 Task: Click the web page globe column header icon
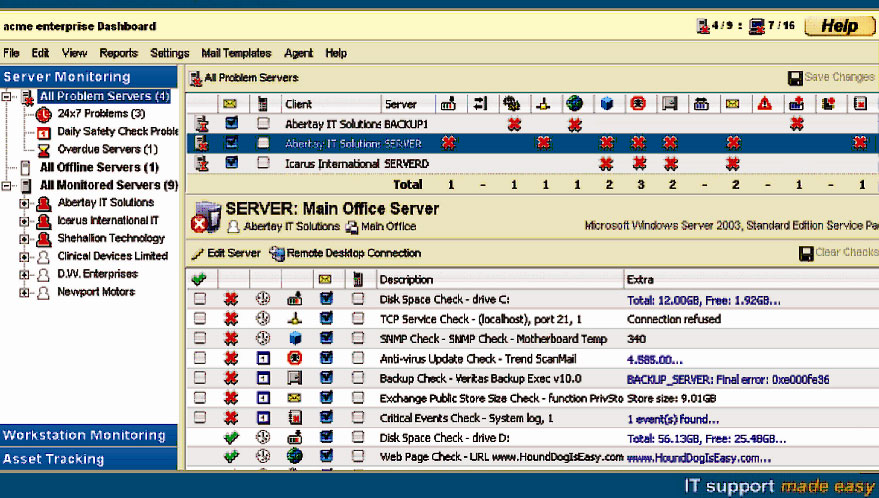point(574,104)
